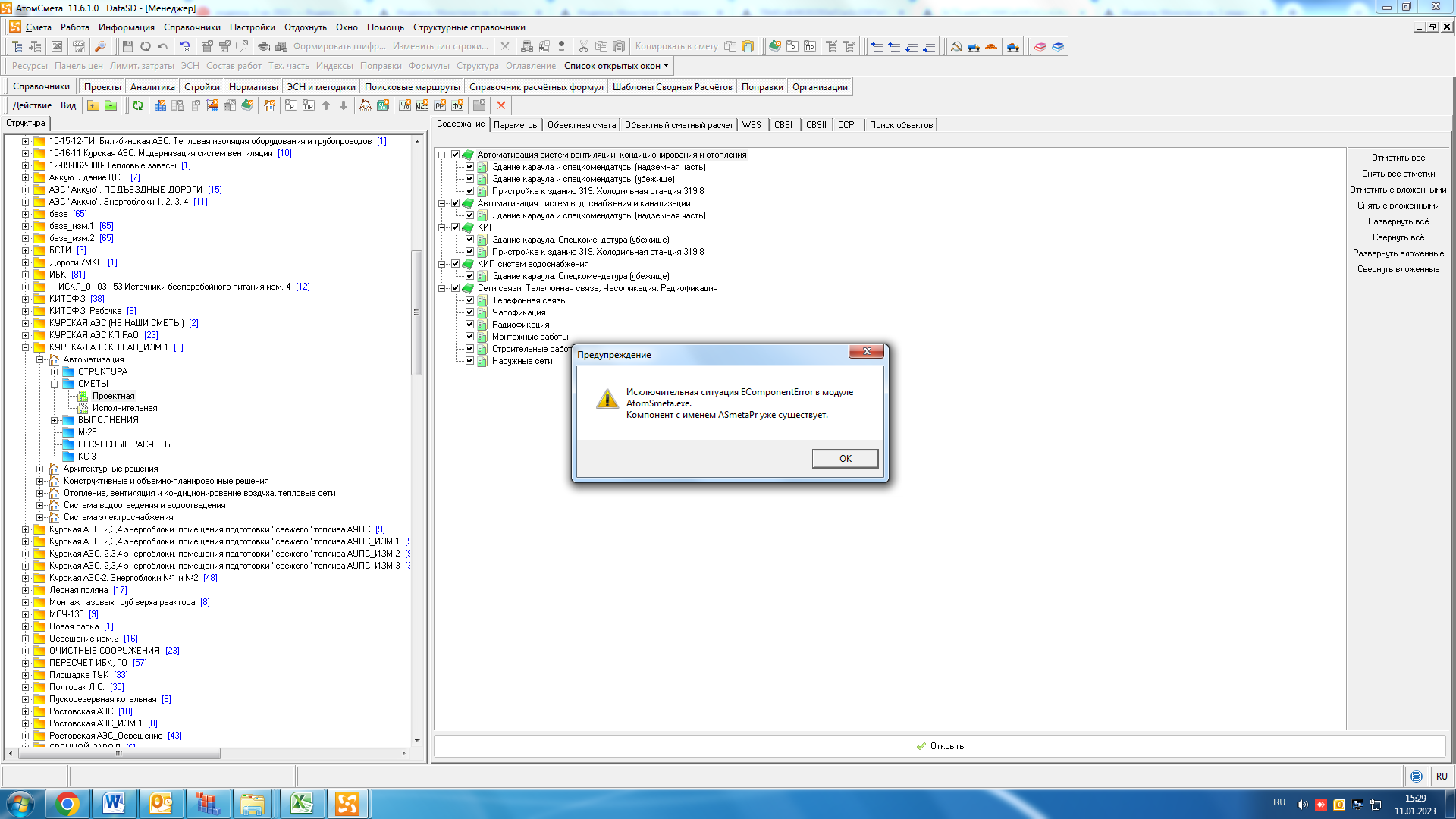
Task: Click the magnifying glass search icon
Action: pyautogui.click(x=100, y=46)
